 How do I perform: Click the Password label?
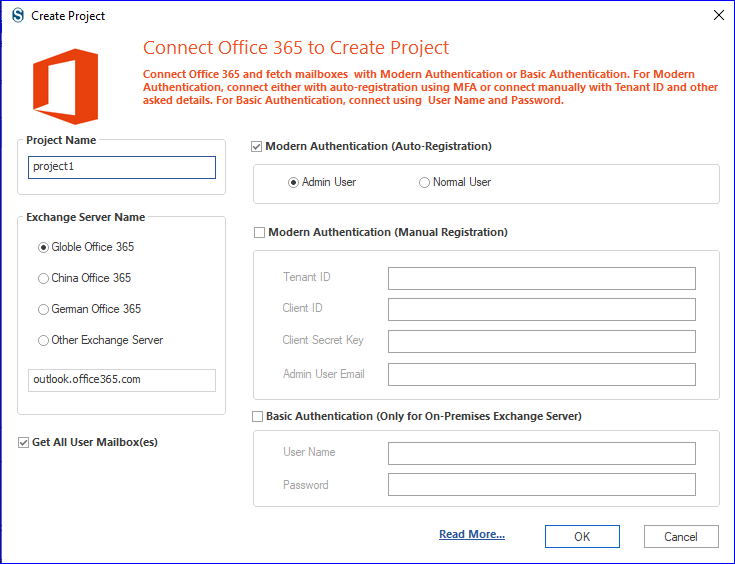[306, 485]
